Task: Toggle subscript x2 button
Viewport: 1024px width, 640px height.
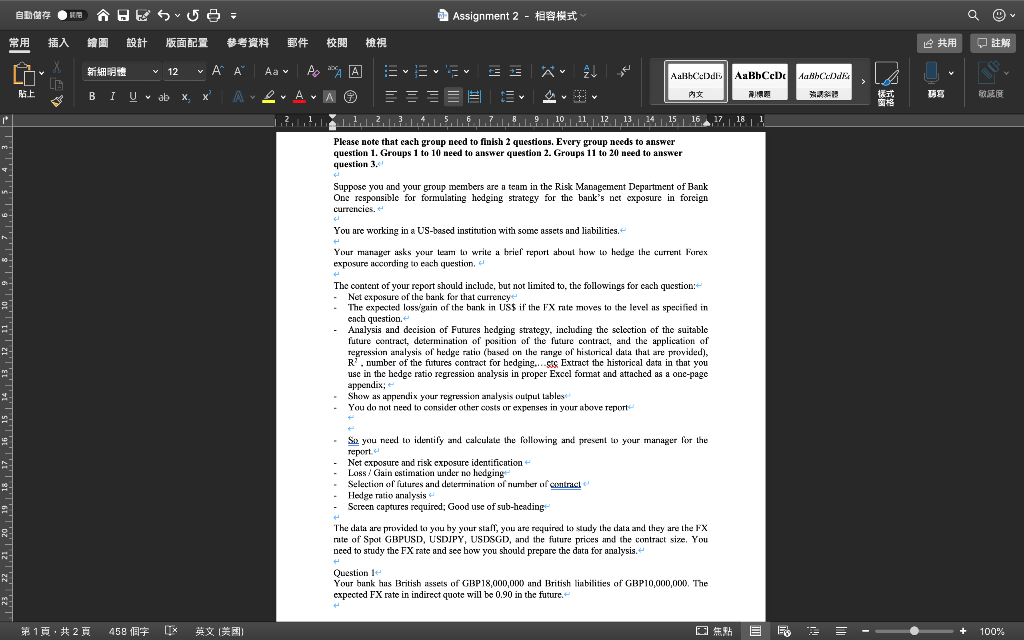Action: [x=185, y=97]
